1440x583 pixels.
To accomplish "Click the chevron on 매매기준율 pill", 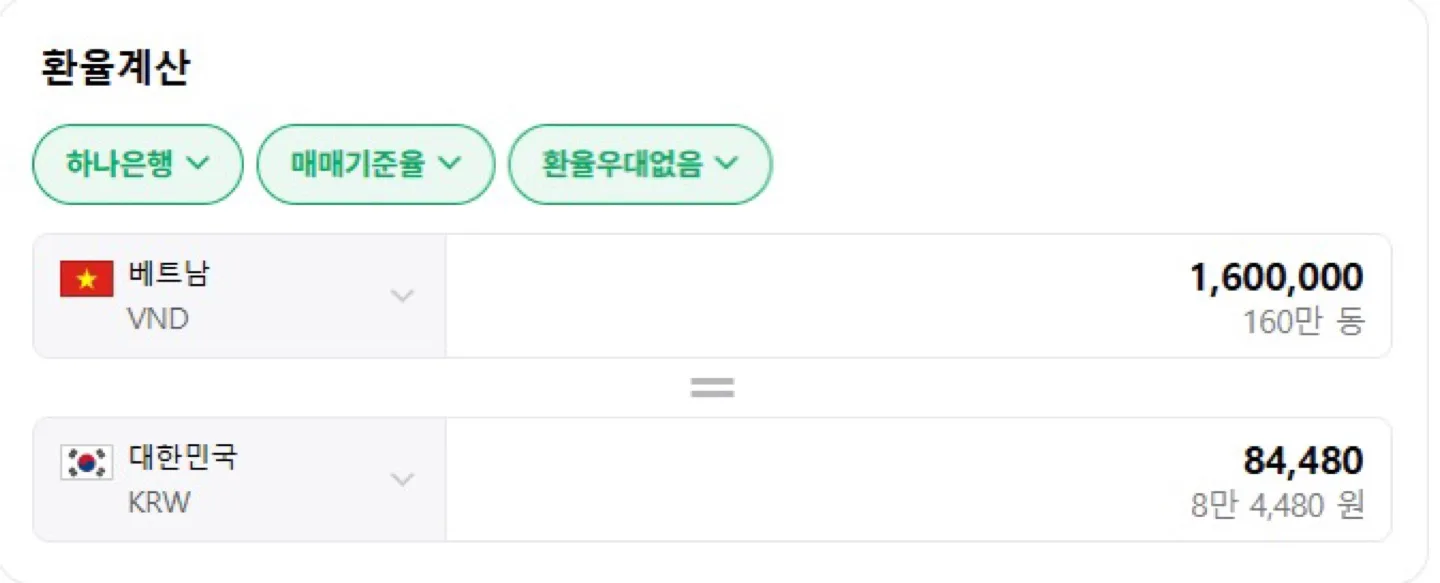I will point(450,163).
